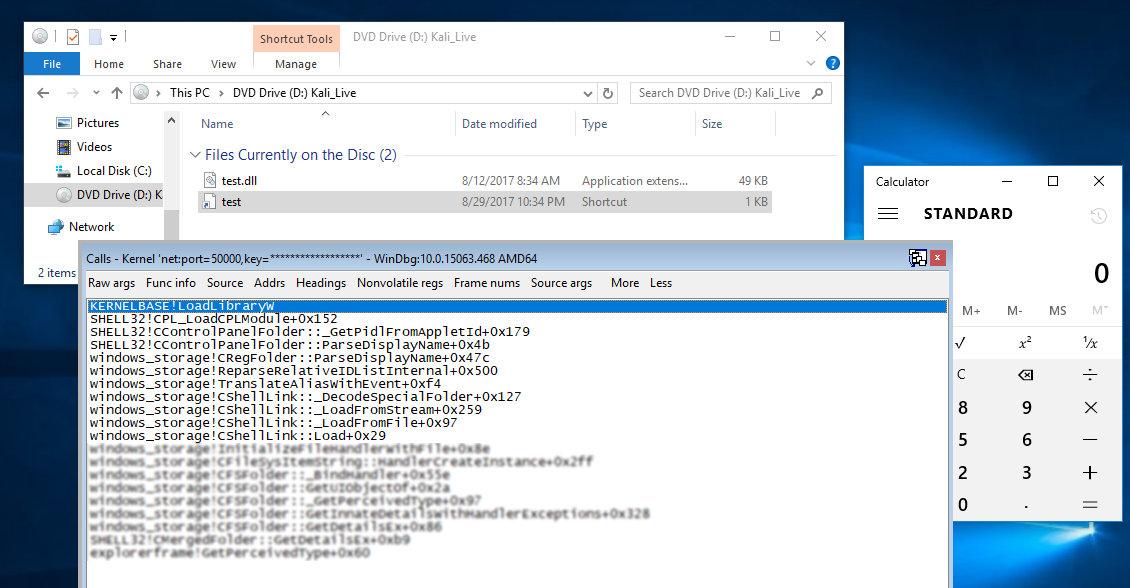Refresh the DVD Drive folder view
The height and width of the screenshot is (588, 1130).
coord(608,94)
